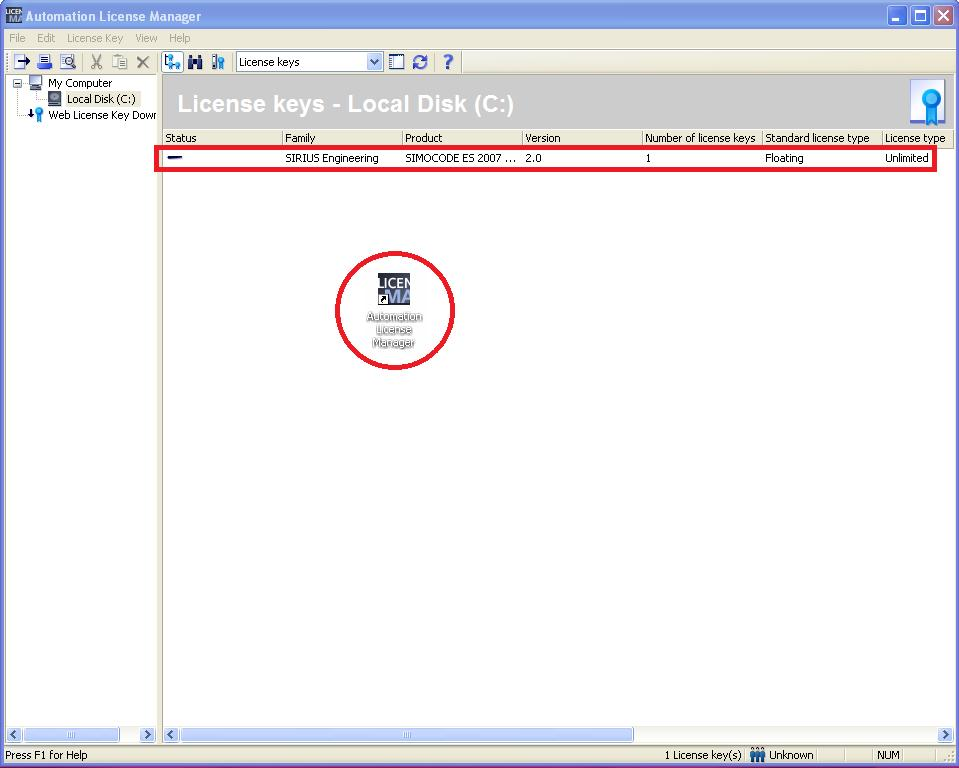The height and width of the screenshot is (768, 959).
Task: Close the Automation License Manager window
Action: (x=944, y=15)
